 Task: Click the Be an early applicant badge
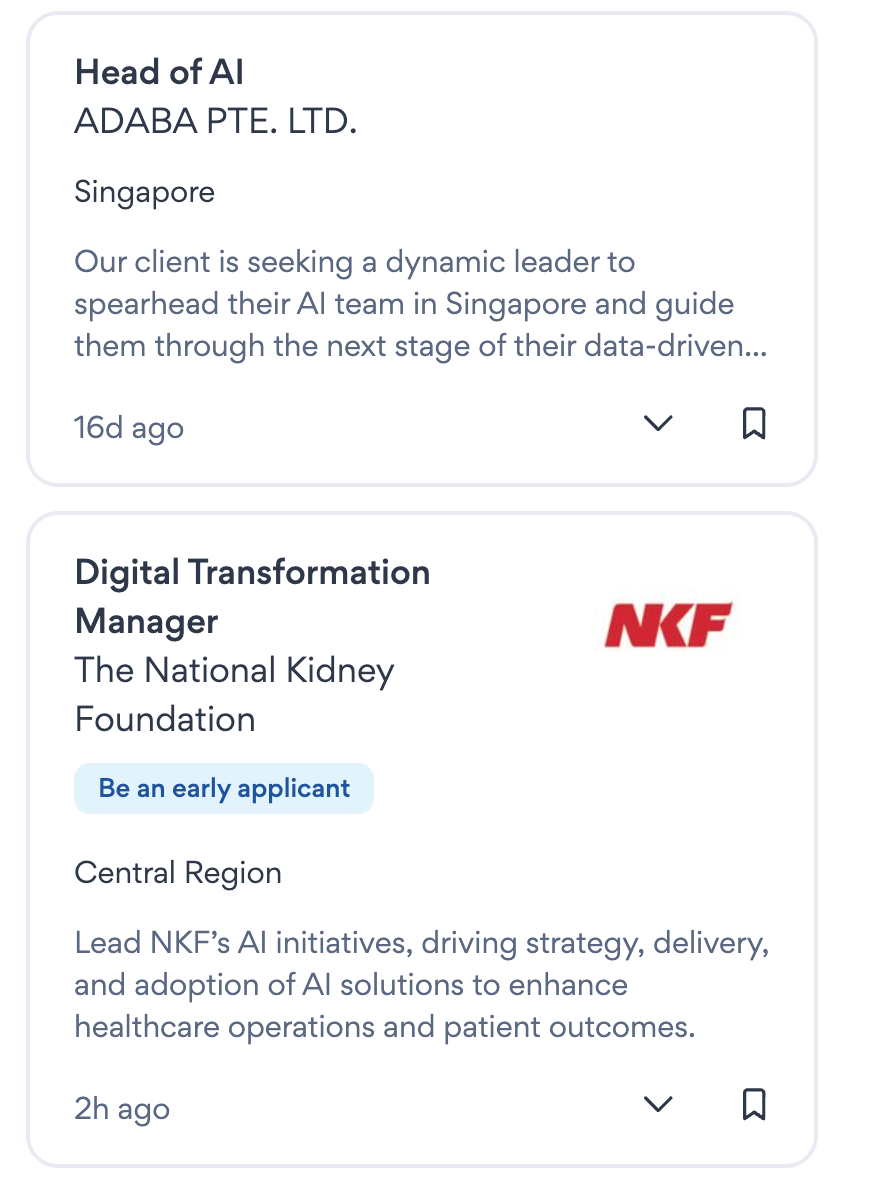pos(224,788)
